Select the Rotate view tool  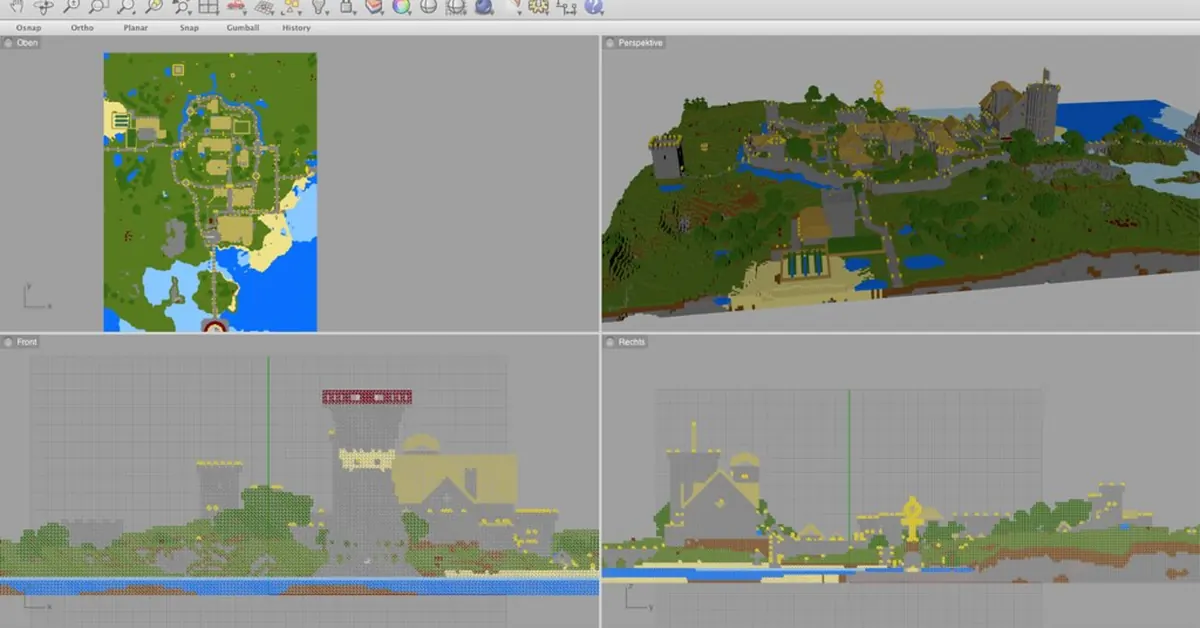coord(44,7)
